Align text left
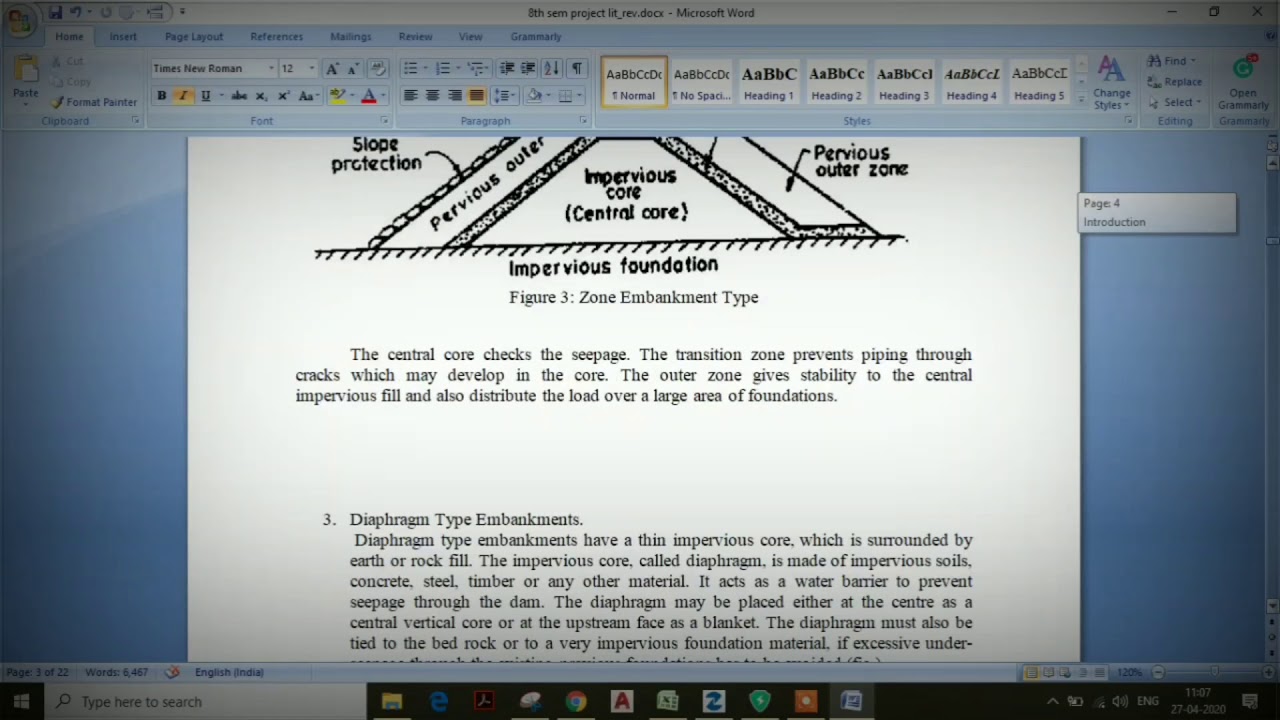 (410, 96)
